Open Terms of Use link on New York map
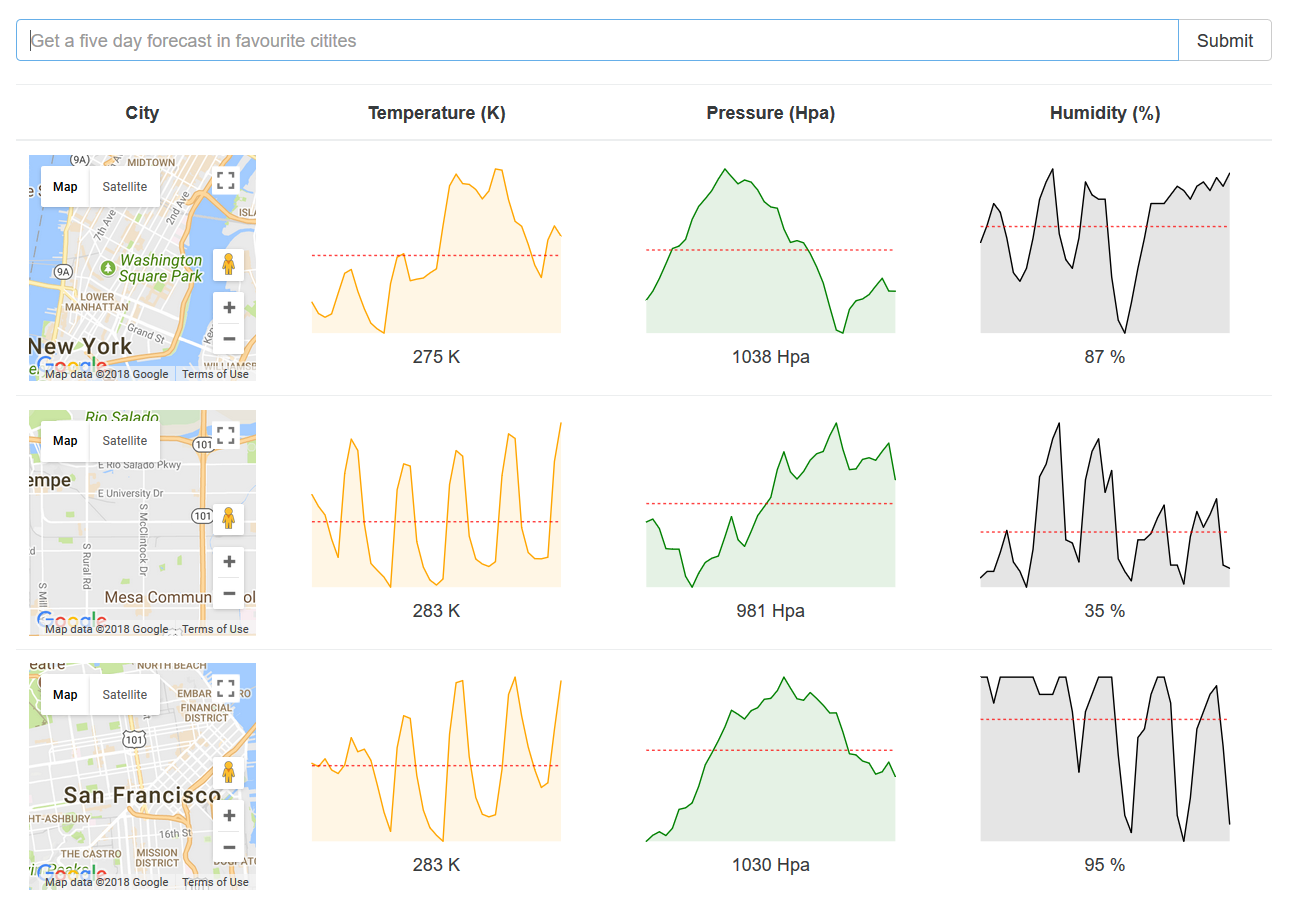The width and height of the screenshot is (1297, 919). click(x=215, y=374)
